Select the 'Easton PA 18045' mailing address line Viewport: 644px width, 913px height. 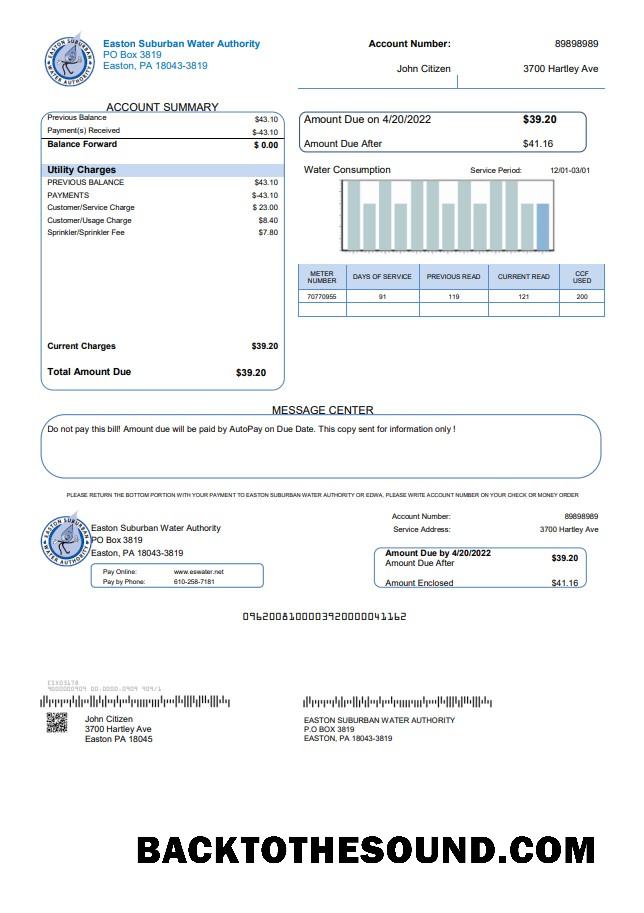click(119, 739)
